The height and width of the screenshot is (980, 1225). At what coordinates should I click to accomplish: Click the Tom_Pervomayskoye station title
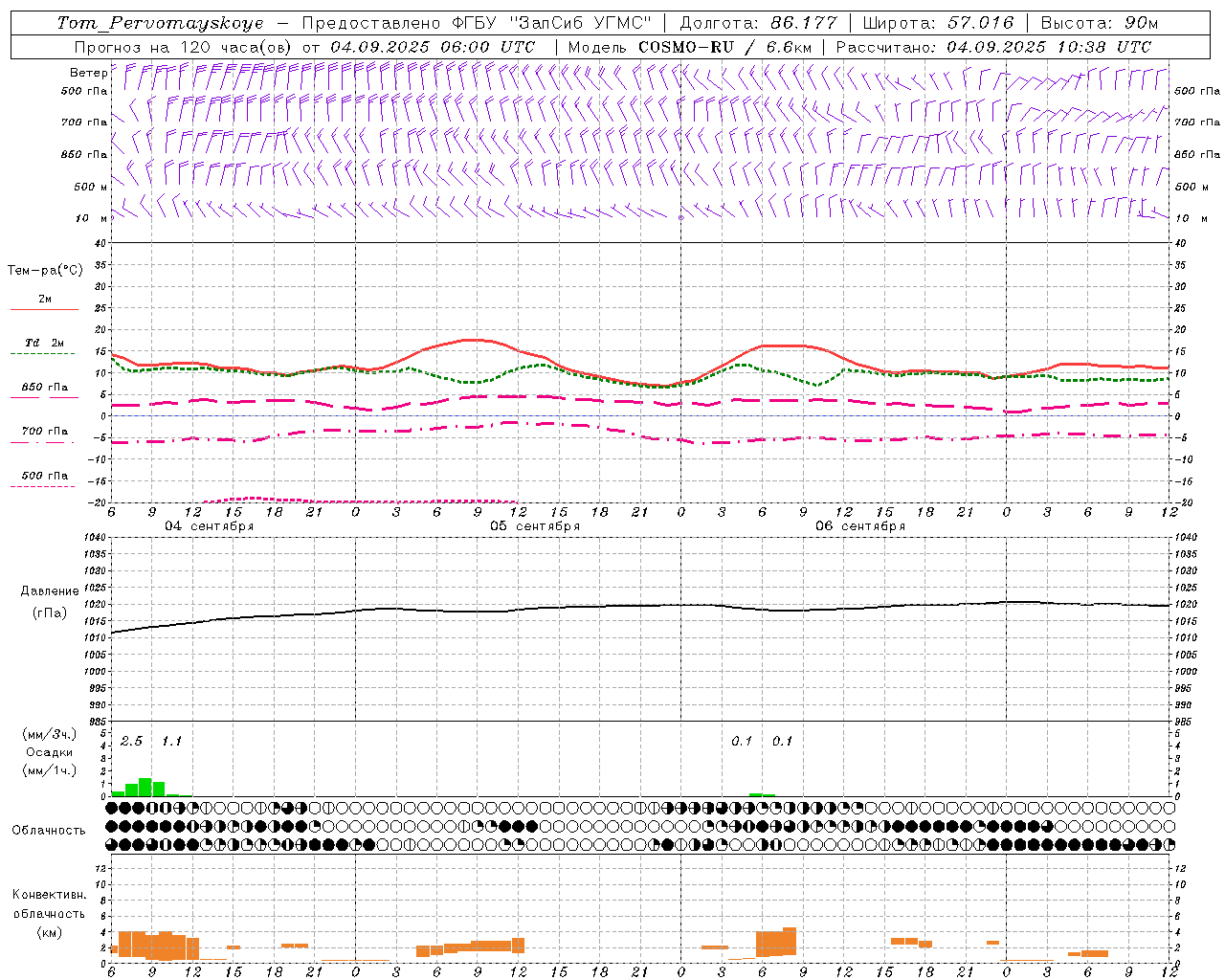(160, 23)
